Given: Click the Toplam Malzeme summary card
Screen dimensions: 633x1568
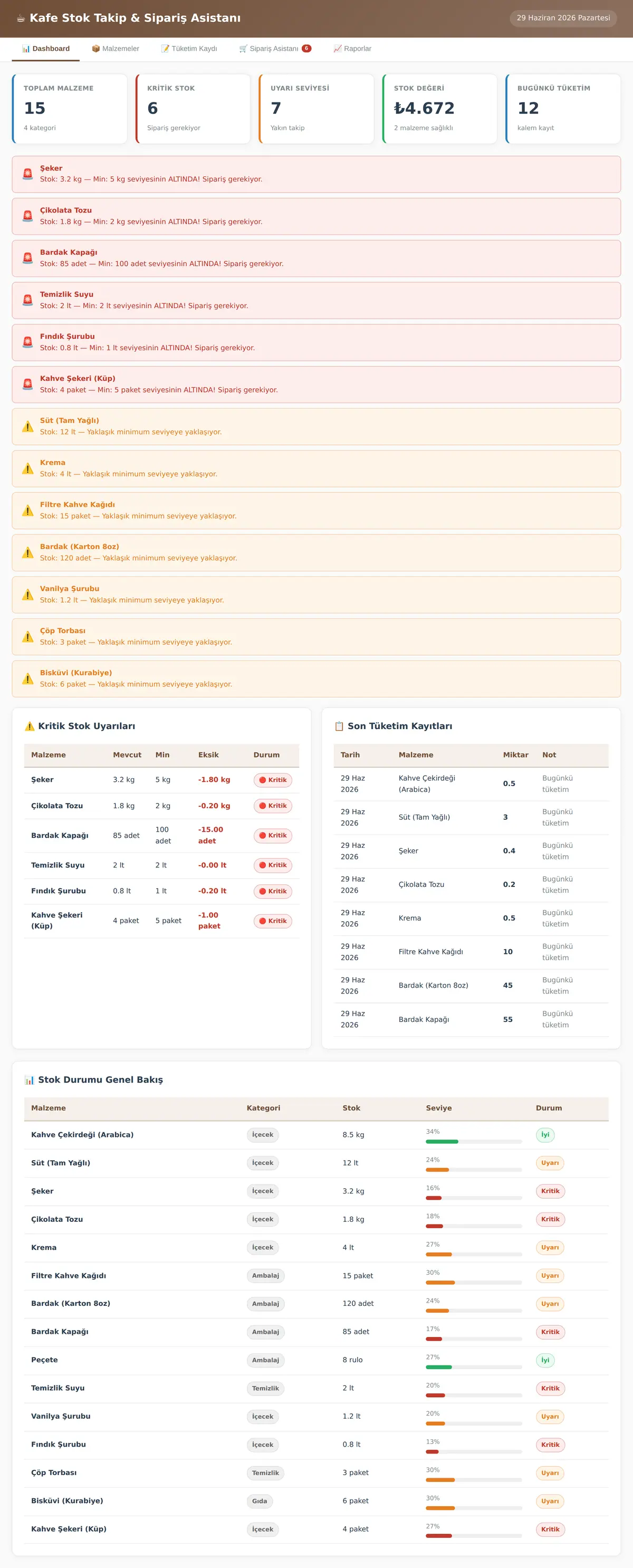Looking at the screenshot, I should (70, 109).
